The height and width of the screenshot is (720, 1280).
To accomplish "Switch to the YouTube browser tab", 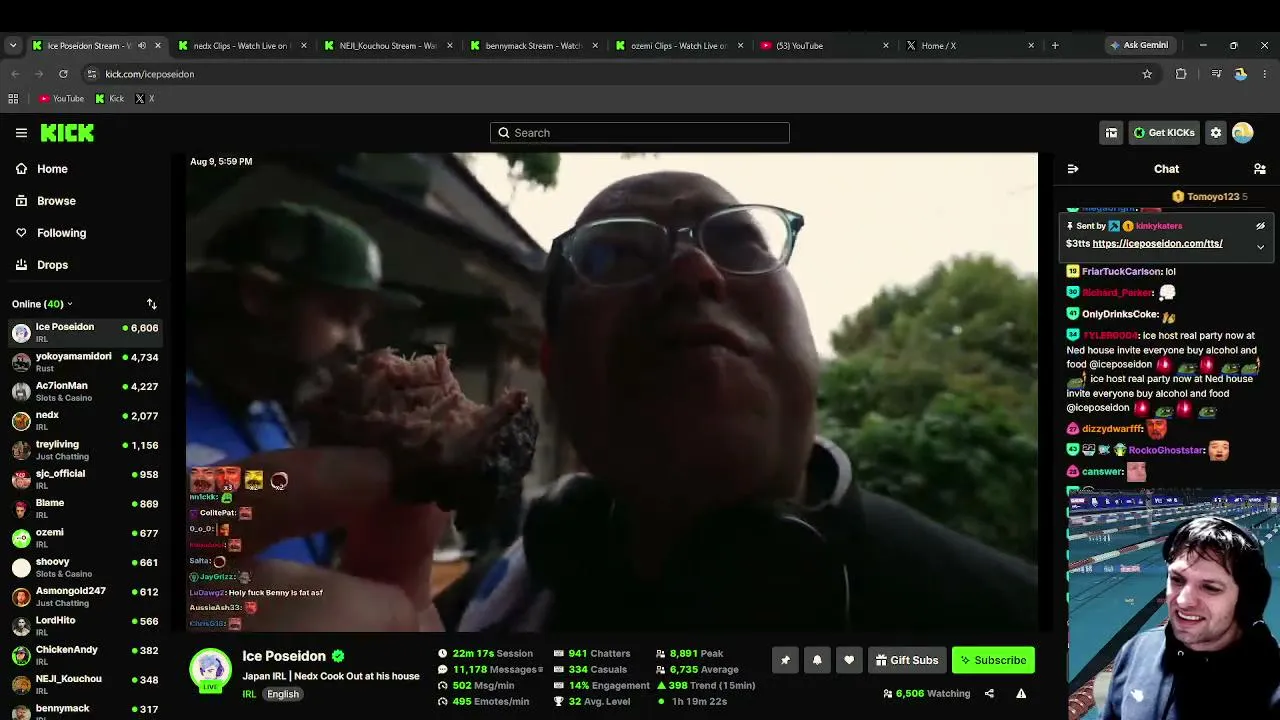I will coord(825,45).
